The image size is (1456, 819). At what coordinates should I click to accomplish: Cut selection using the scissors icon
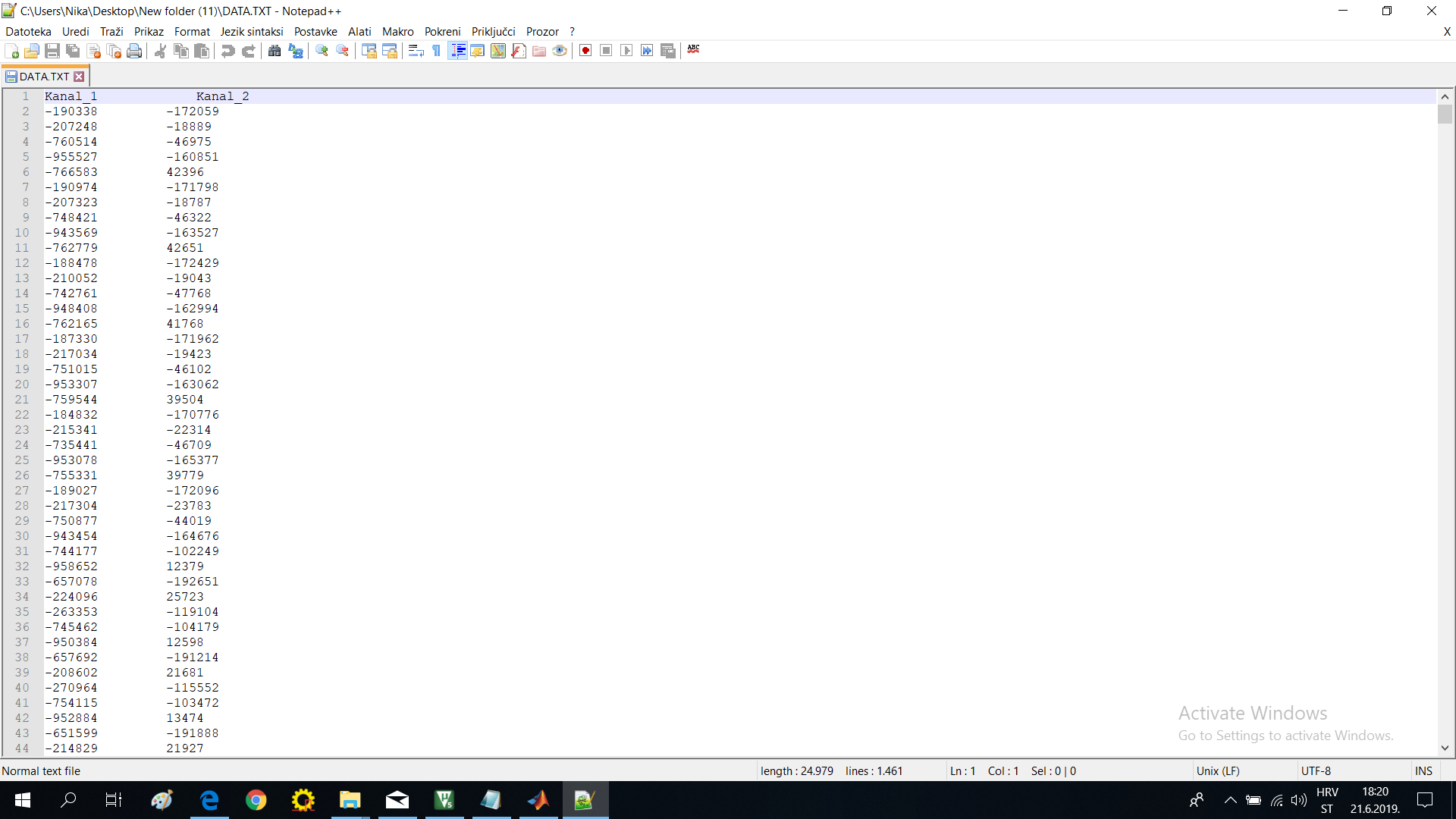160,51
